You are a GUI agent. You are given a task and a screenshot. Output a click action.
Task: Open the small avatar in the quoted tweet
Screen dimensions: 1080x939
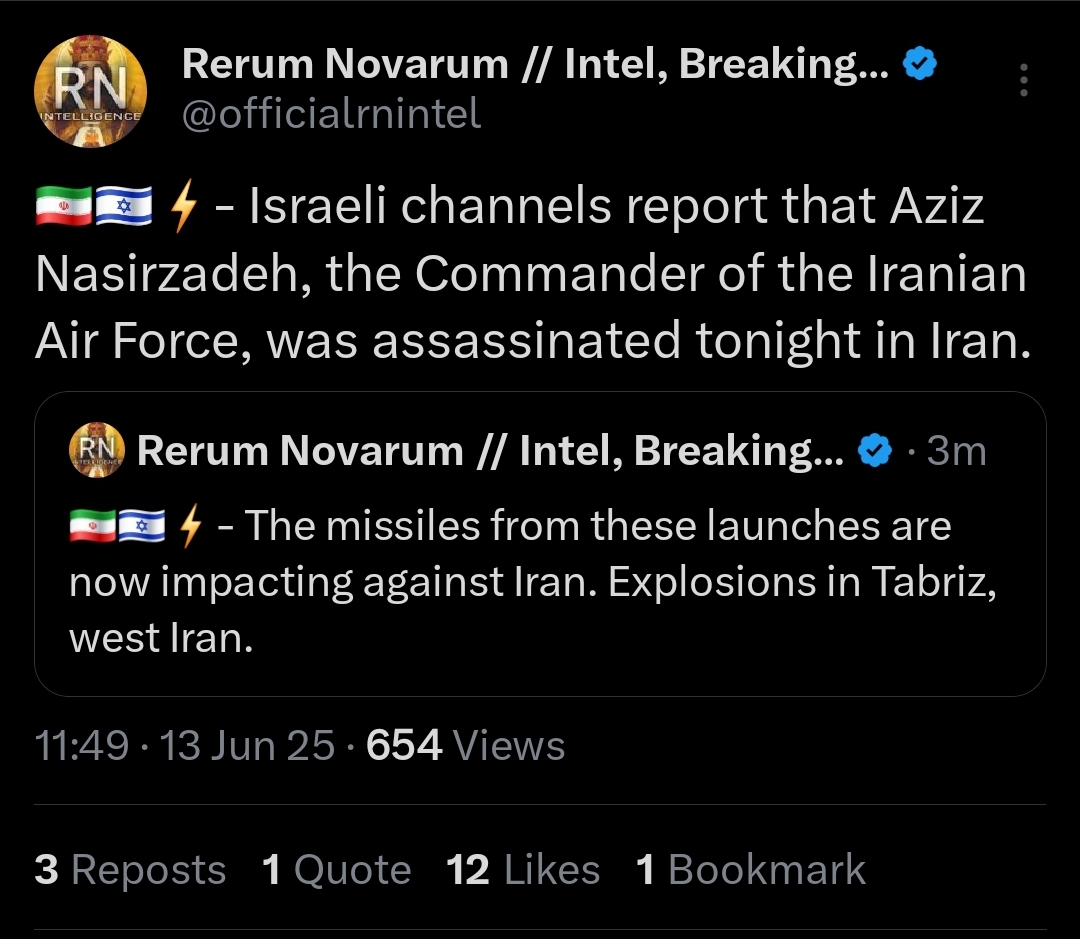click(96, 450)
